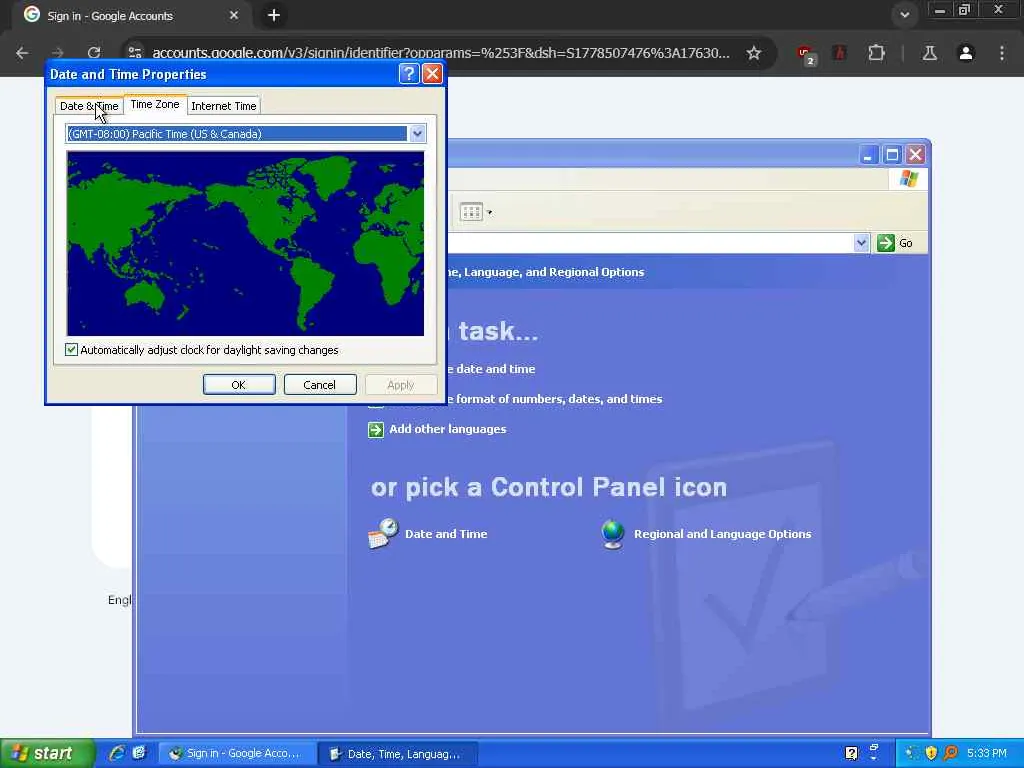Expand the Control Panel address bar dropdown
Viewport: 1024px width, 768px height.
(x=861, y=243)
